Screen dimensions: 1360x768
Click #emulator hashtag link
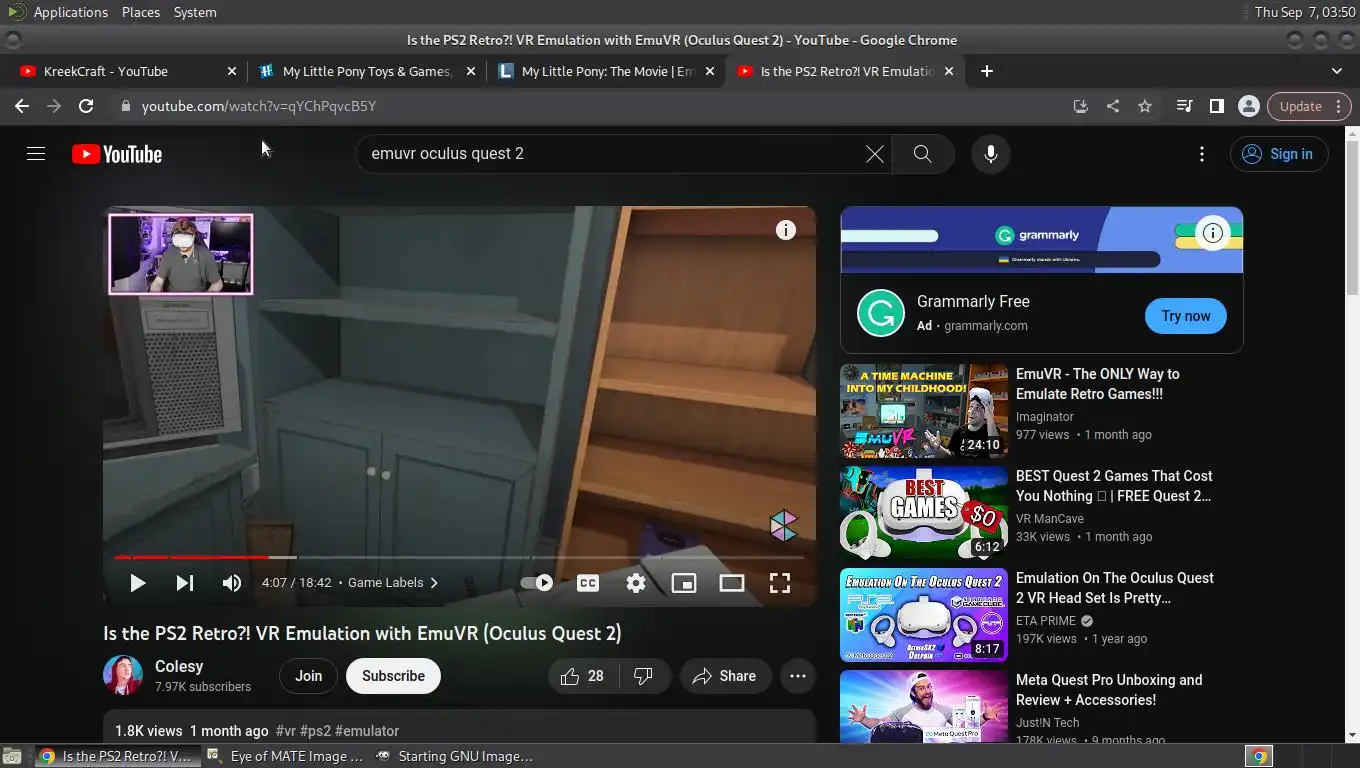point(367,731)
